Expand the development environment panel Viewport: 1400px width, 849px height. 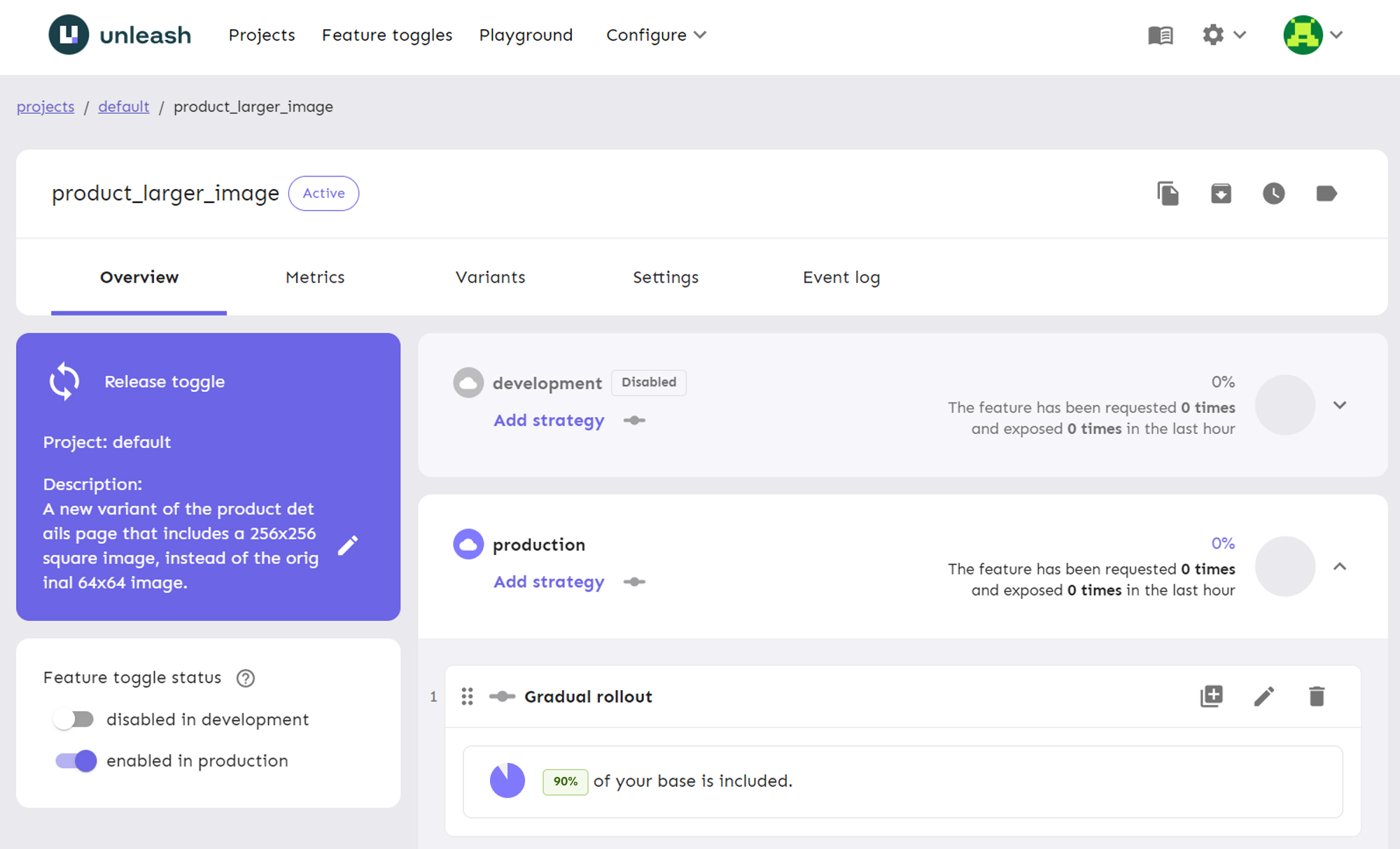click(1339, 405)
